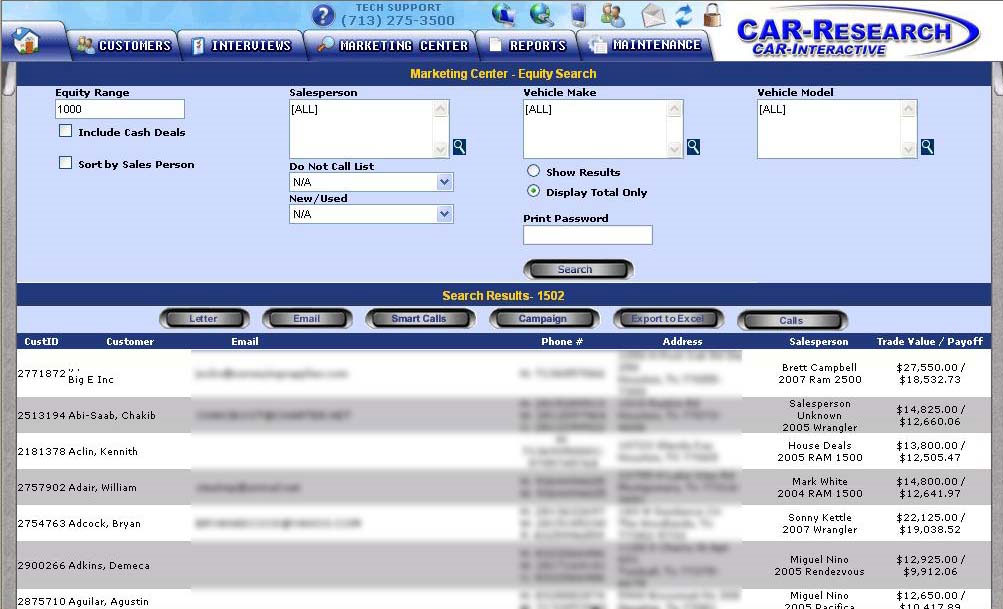Click the globe with monitor icon
The height and width of the screenshot is (609, 1003).
pyautogui.click(x=504, y=15)
